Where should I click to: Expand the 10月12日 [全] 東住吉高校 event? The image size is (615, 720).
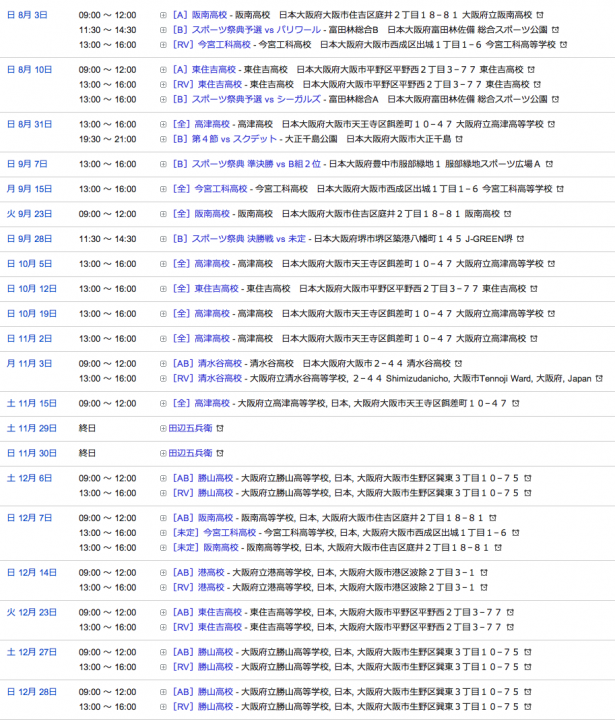coord(163,289)
